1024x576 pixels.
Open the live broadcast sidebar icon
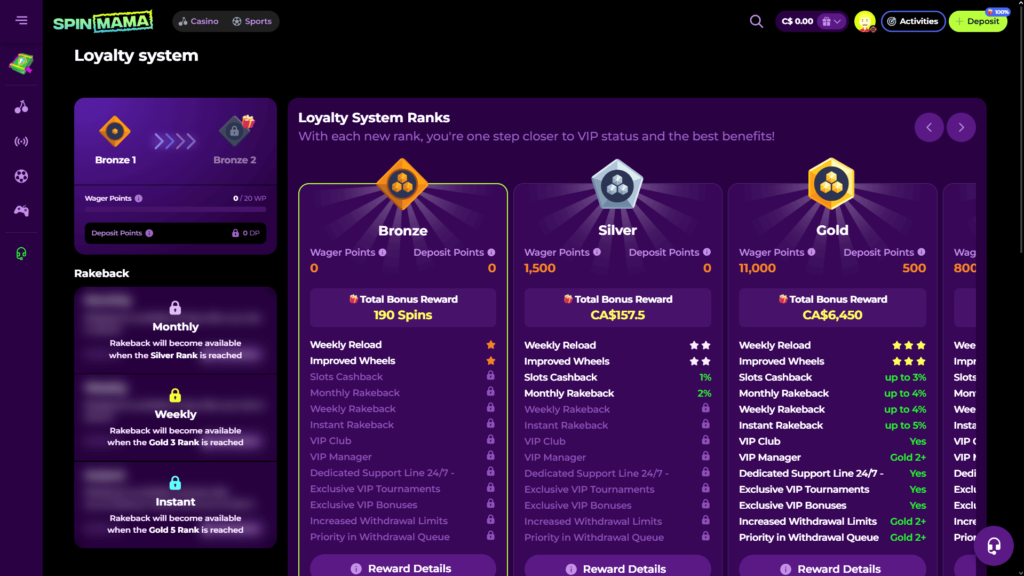click(x=21, y=141)
